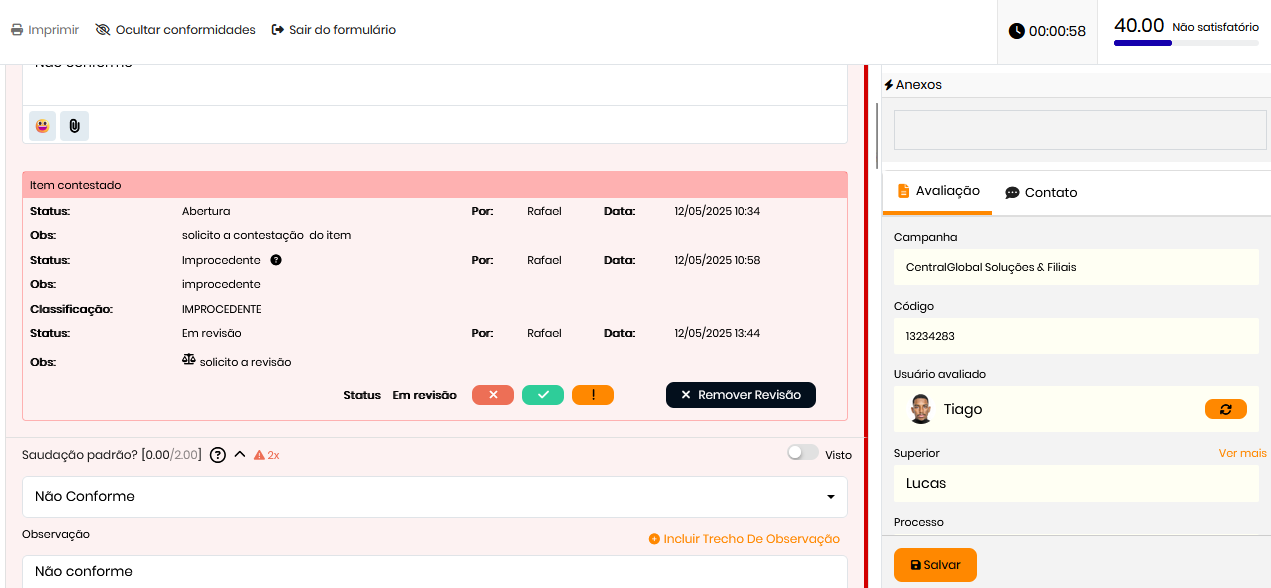Toggle the Visto switch
The image size is (1271, 588).
coord(802,453)
